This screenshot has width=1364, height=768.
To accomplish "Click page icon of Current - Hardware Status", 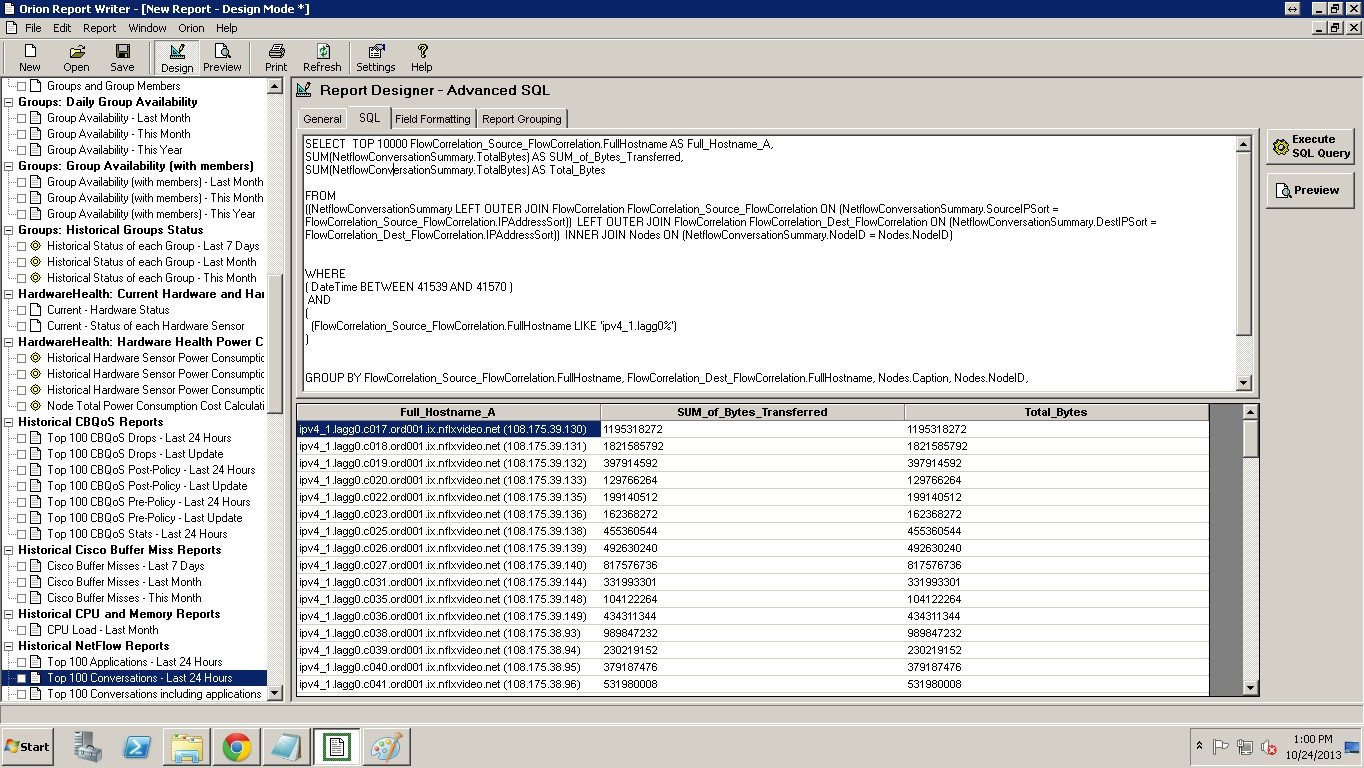I will tap(36, 310).
